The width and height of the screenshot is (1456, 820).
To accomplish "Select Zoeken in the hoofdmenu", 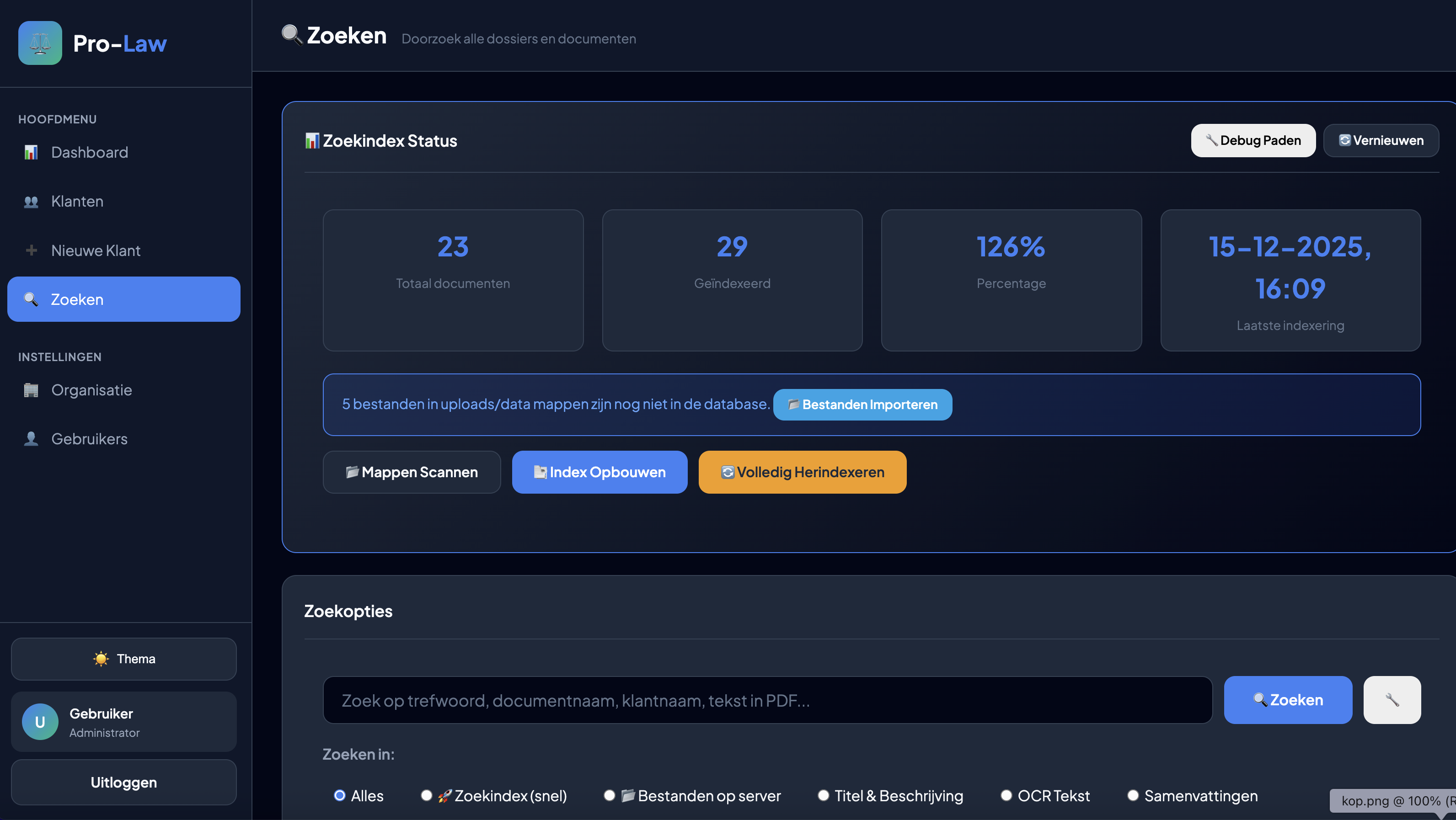I will pyautogui.click(x=77, y=299).
